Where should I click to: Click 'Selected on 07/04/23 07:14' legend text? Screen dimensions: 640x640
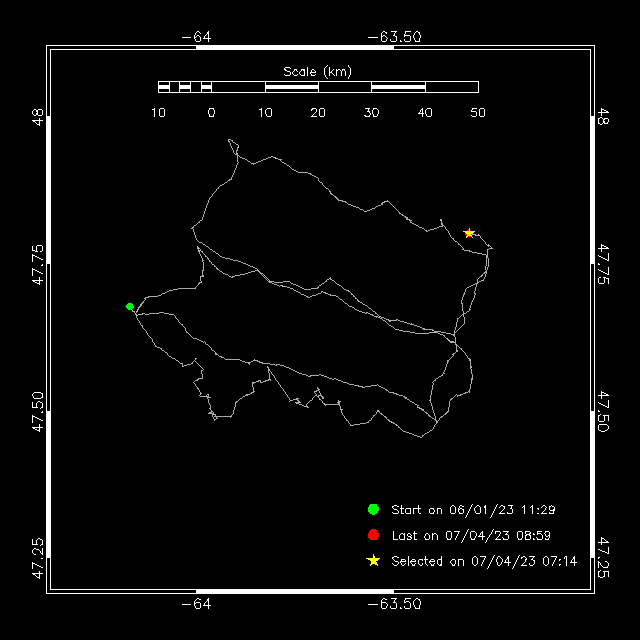[x=484, y=561]
